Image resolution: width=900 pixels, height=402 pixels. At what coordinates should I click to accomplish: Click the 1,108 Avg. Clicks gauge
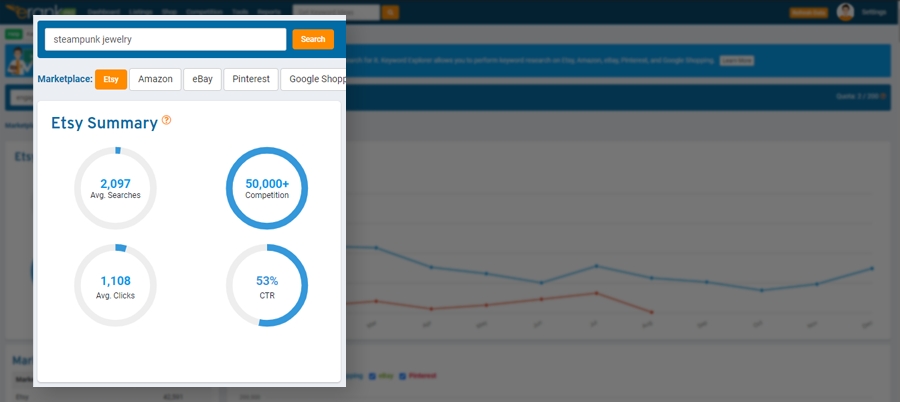click(x=115, y=285)
